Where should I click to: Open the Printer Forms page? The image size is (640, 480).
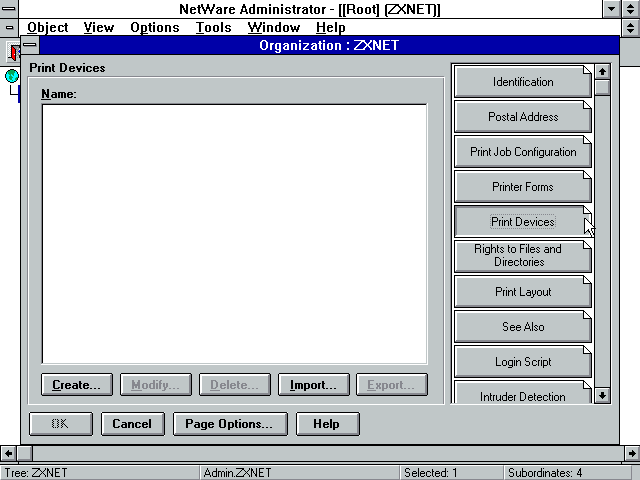point(522,187)
